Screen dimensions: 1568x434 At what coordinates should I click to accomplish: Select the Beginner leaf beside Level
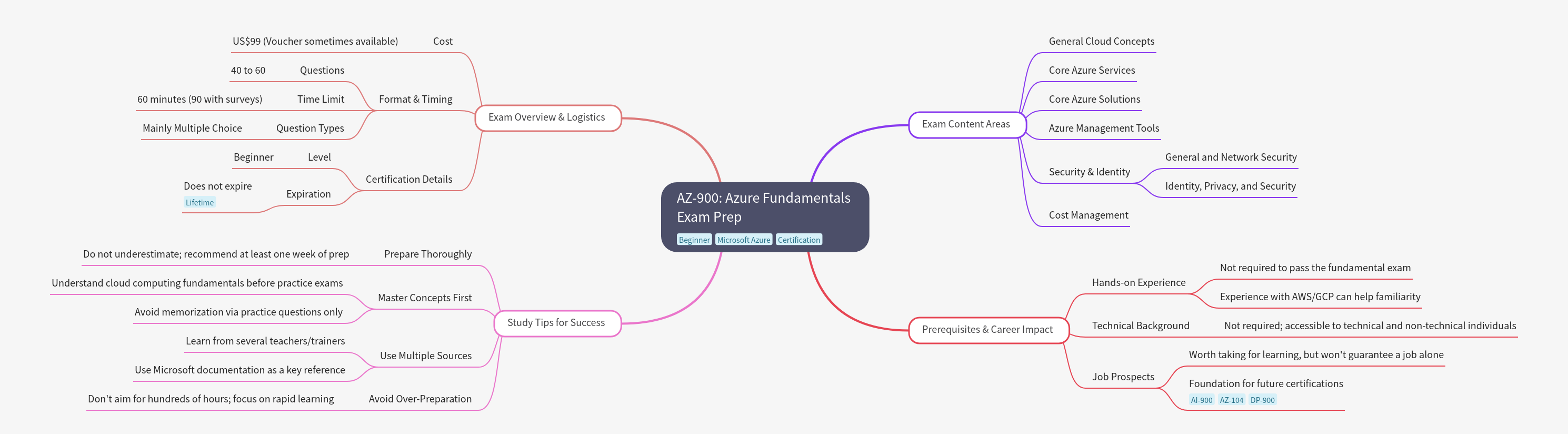[253, 157]
